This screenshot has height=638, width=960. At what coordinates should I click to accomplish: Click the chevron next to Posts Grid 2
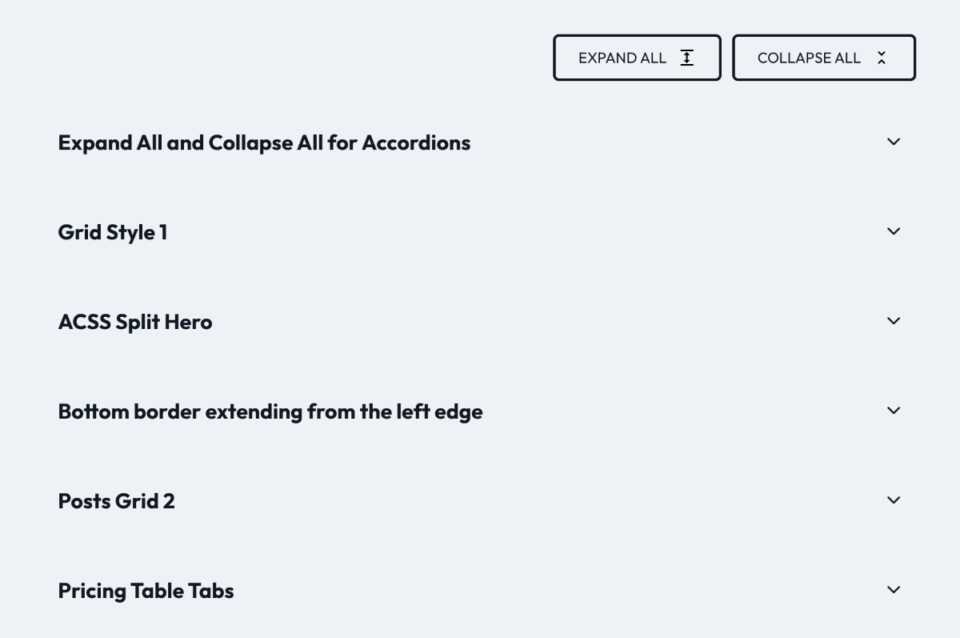(894, 500)
